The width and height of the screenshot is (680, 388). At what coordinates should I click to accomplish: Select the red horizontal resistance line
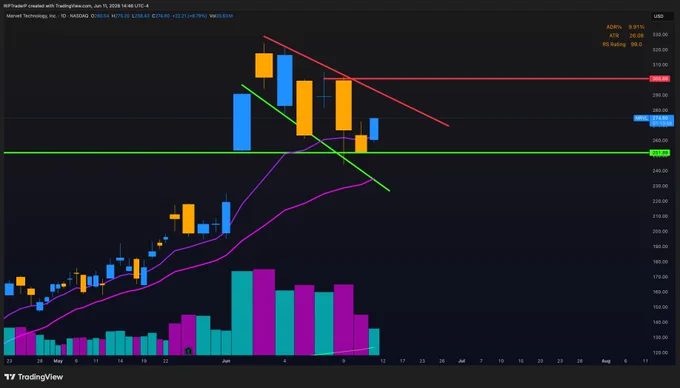tap(486, 79)
